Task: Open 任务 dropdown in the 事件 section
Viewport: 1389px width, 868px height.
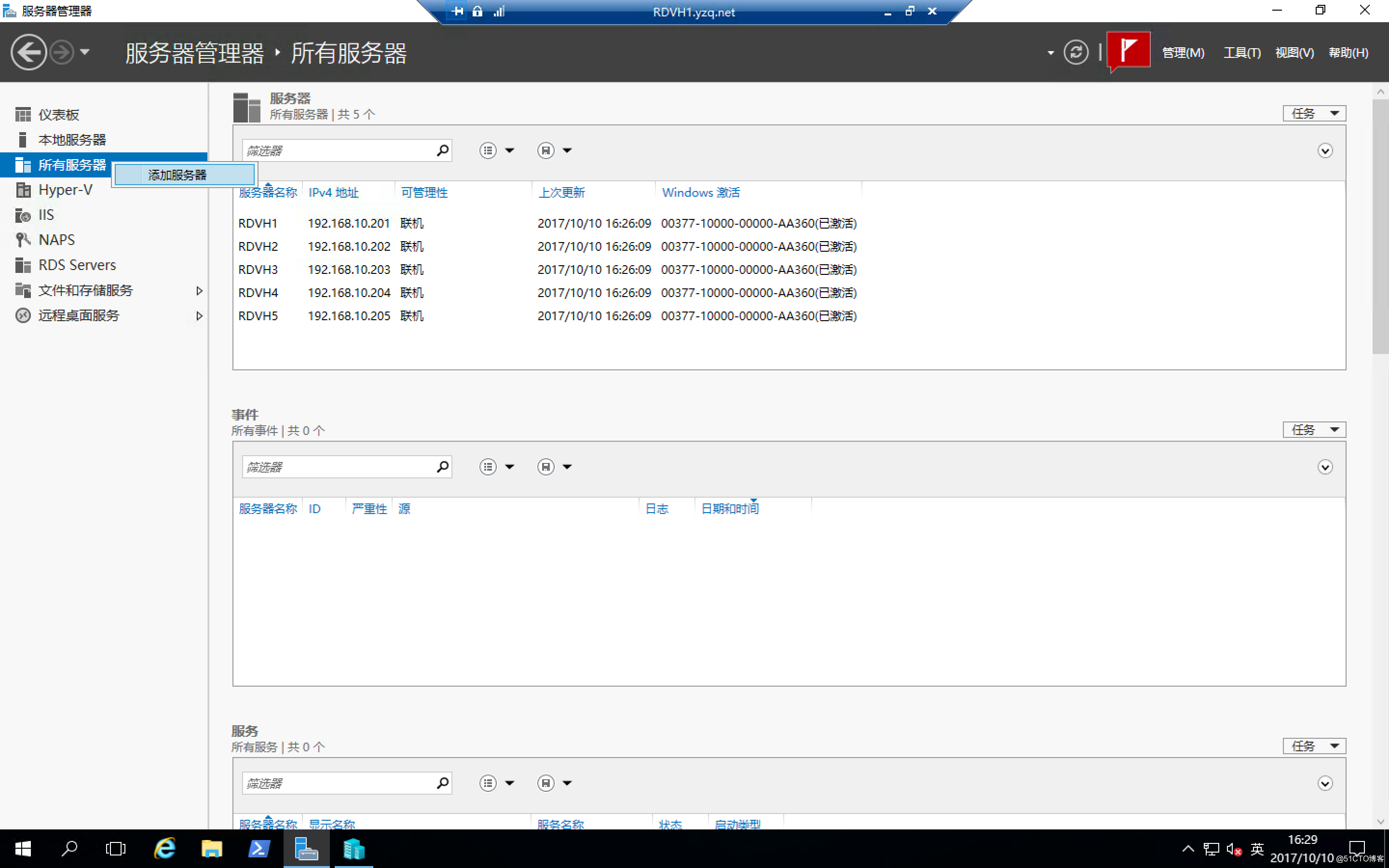Action: pyautogui.click(x=1314, y=429)
